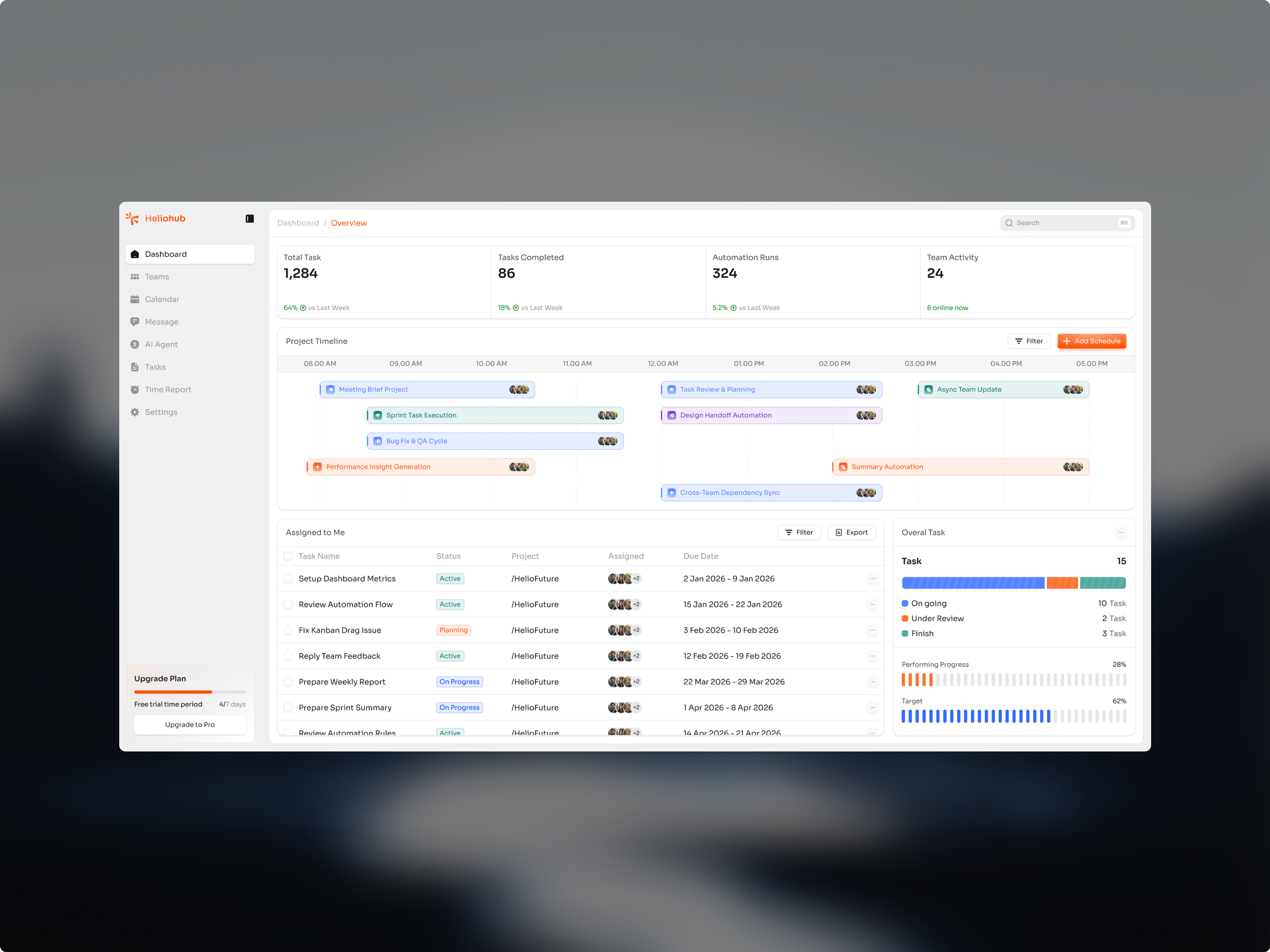Click the Time Report clock icon
This screenshot has width=1270, height=952.
(x=135, y=389)
